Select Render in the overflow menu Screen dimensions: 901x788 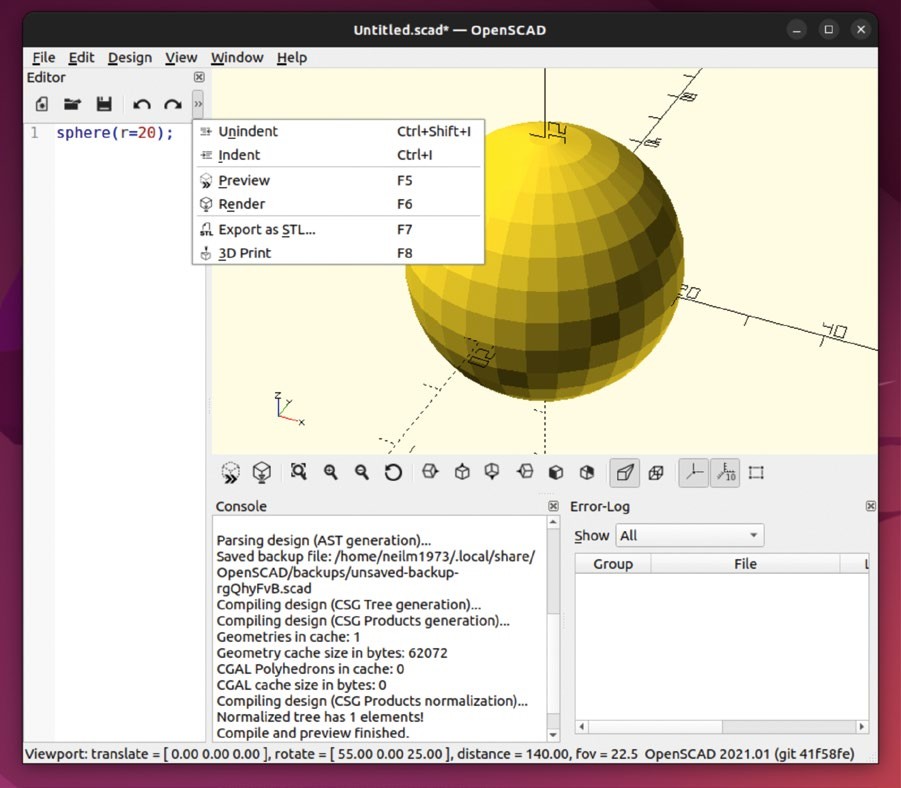(338, 204)
